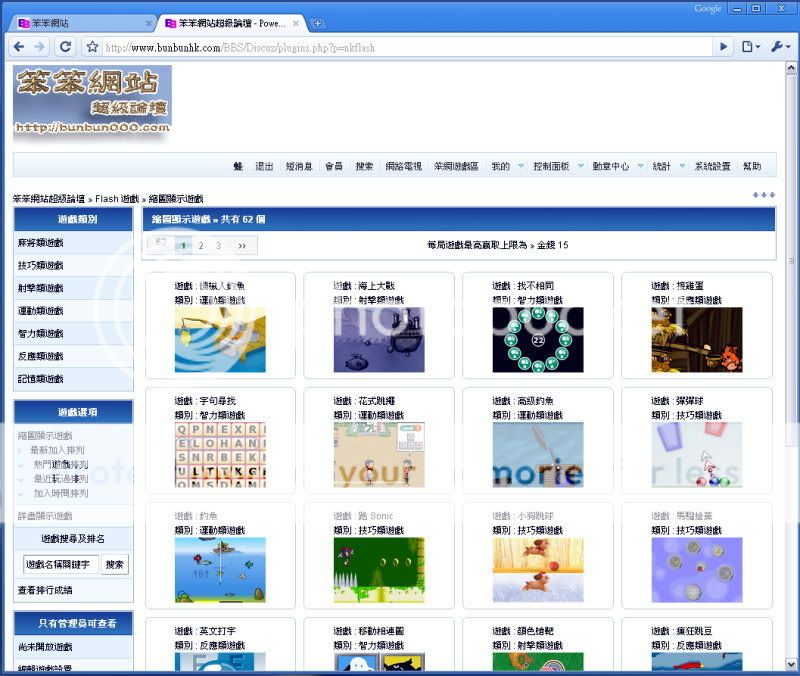
Task: Open the 記憶類遊戲 category
Action: (x=40, y=379)
